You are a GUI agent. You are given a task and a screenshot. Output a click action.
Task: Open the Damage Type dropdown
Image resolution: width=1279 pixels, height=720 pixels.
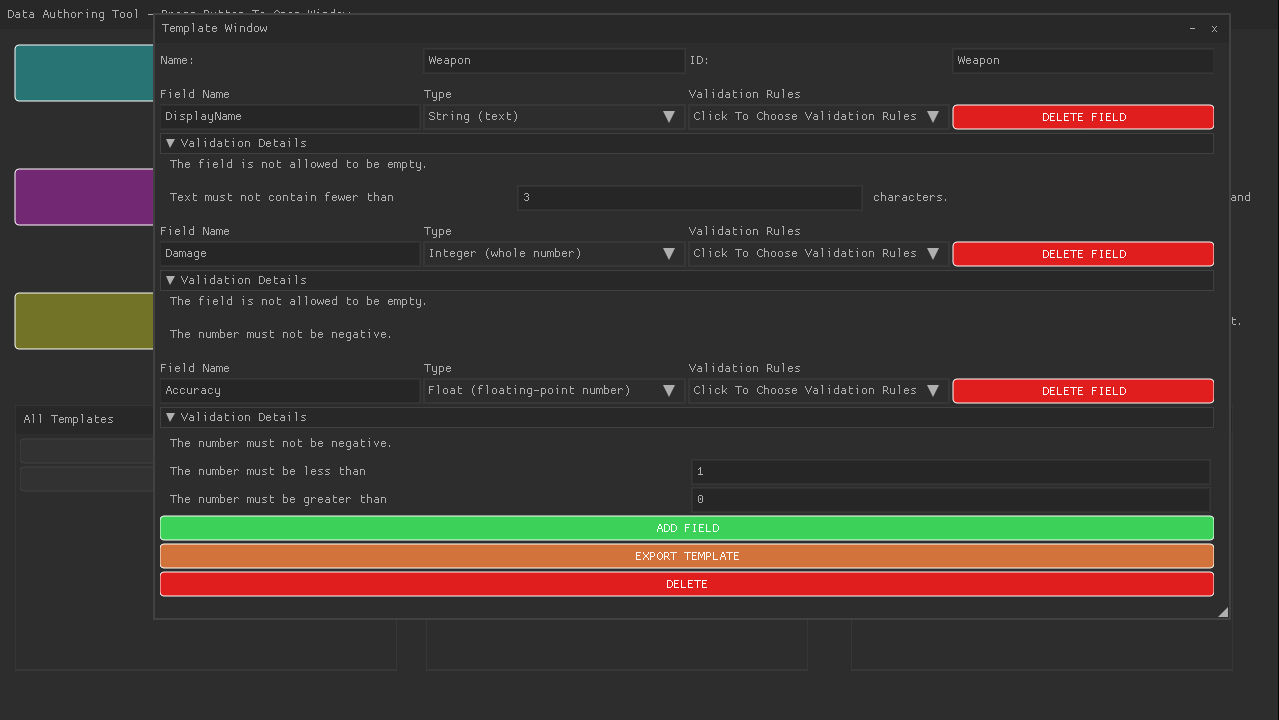pos(553,253)
